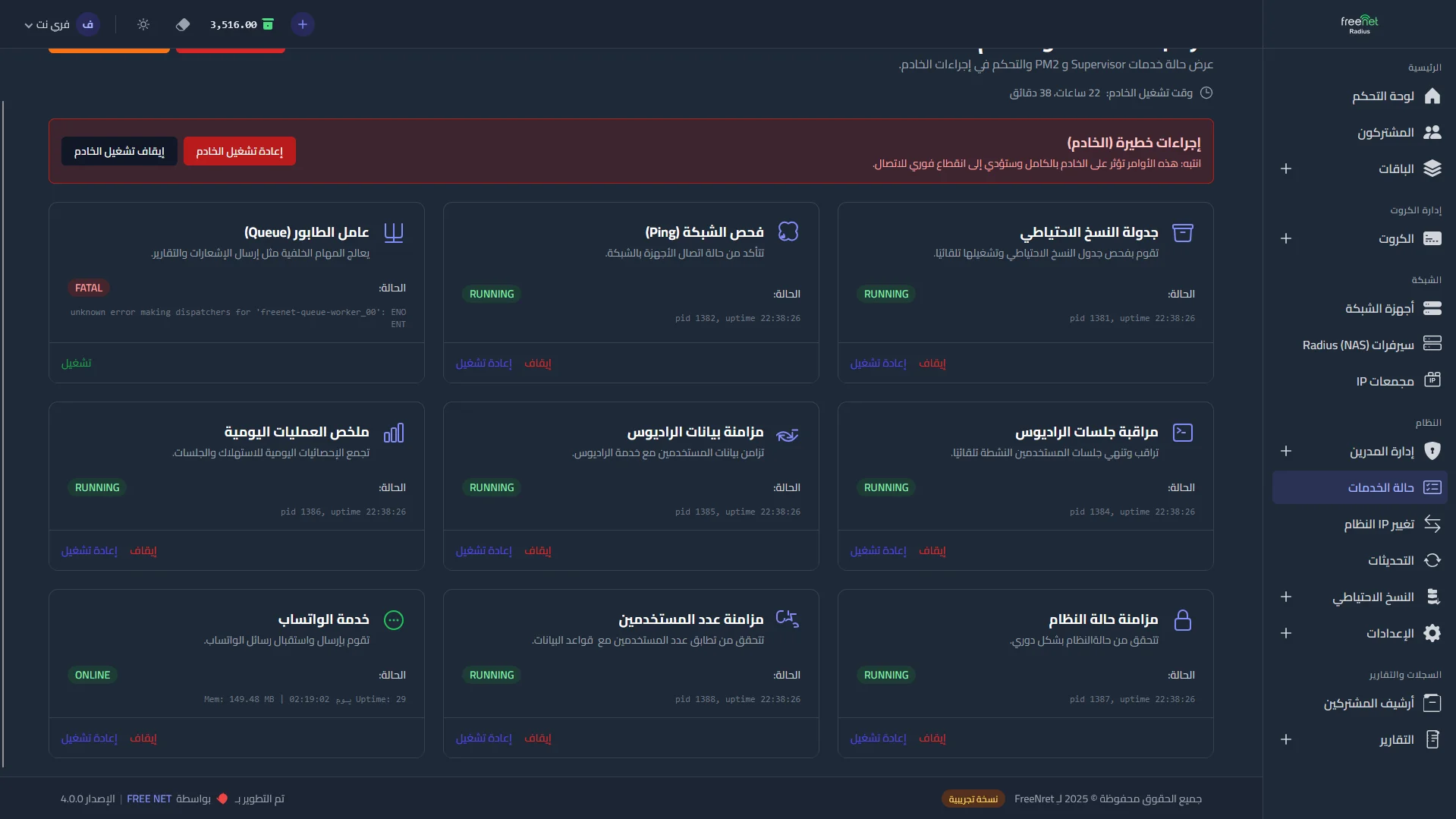The width and height of the screenshot is (1456, 819).
Task: Click the green wallet icon beside 3,516.00
Action: pyautogui.click(x=269, y=24)
